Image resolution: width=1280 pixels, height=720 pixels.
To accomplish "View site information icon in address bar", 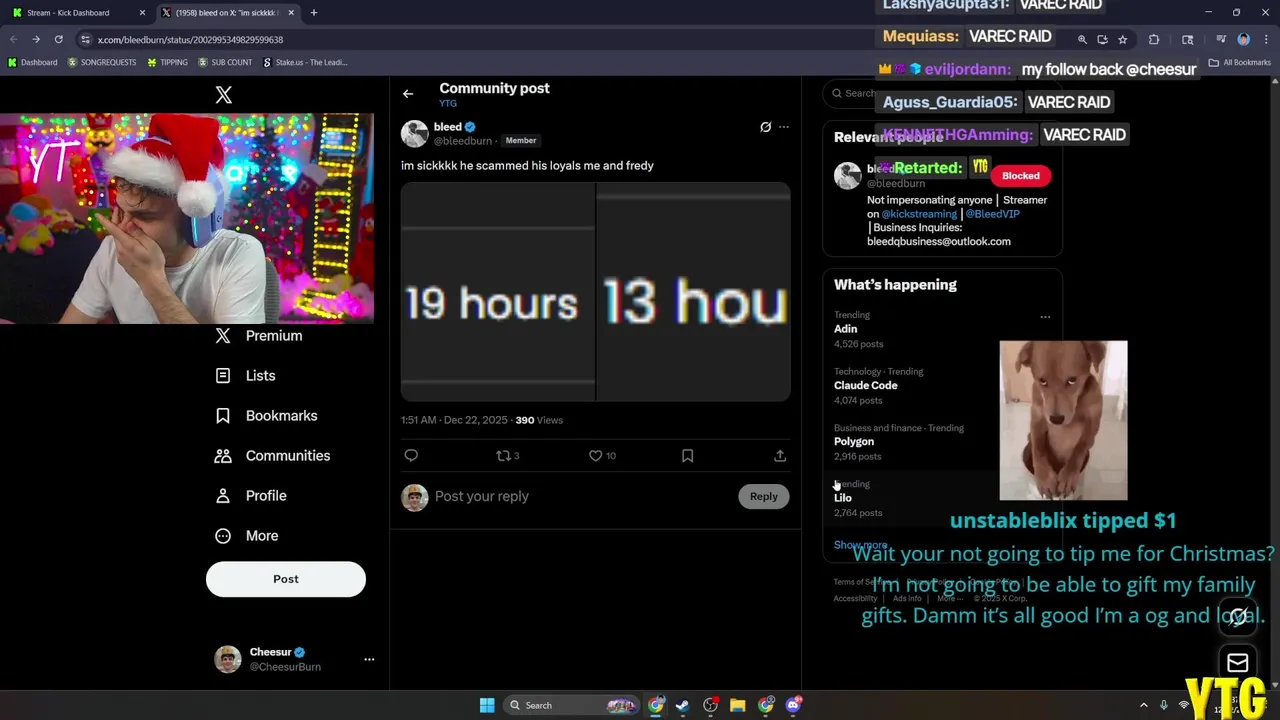I will pyautogui.click(x=86, y=39).
